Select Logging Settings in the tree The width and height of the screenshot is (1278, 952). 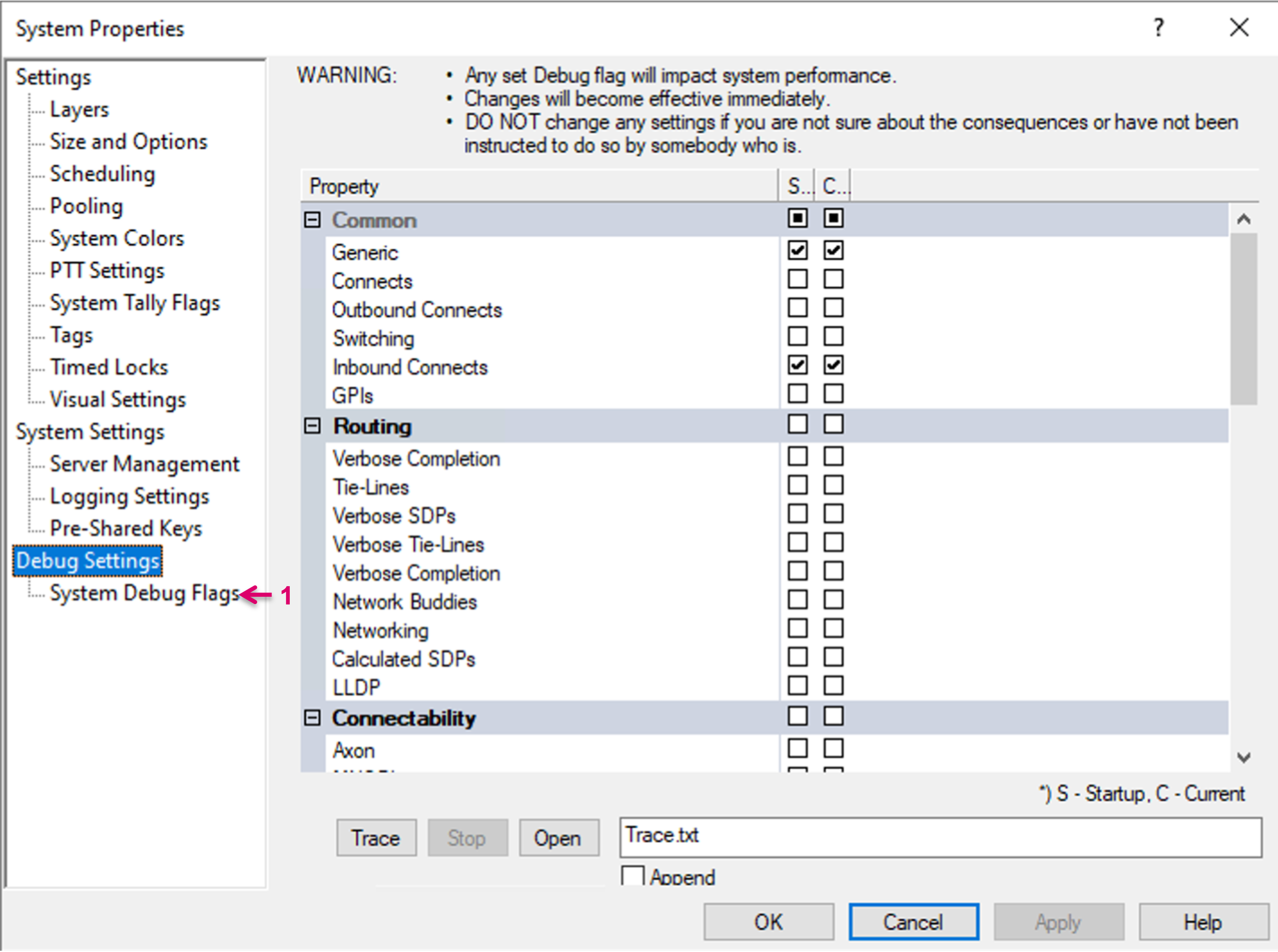coord(129,496)
